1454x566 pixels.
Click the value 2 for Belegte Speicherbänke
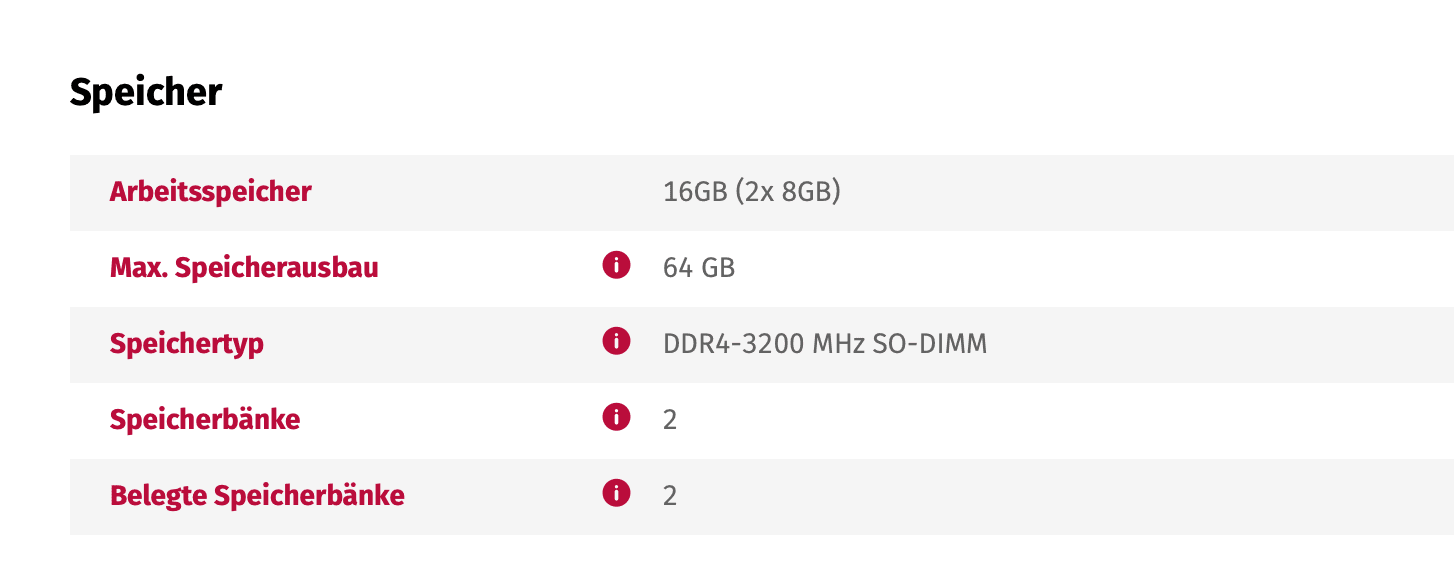pyautogui.click(x=670, y=496)
